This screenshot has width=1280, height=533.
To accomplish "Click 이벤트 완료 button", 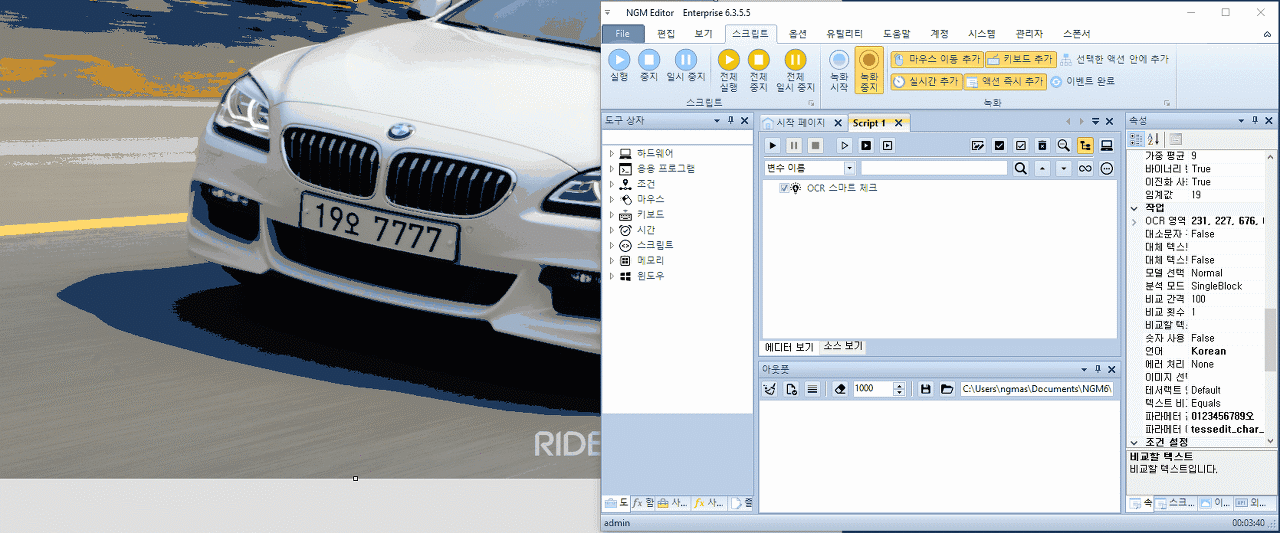I will 1082,81.
